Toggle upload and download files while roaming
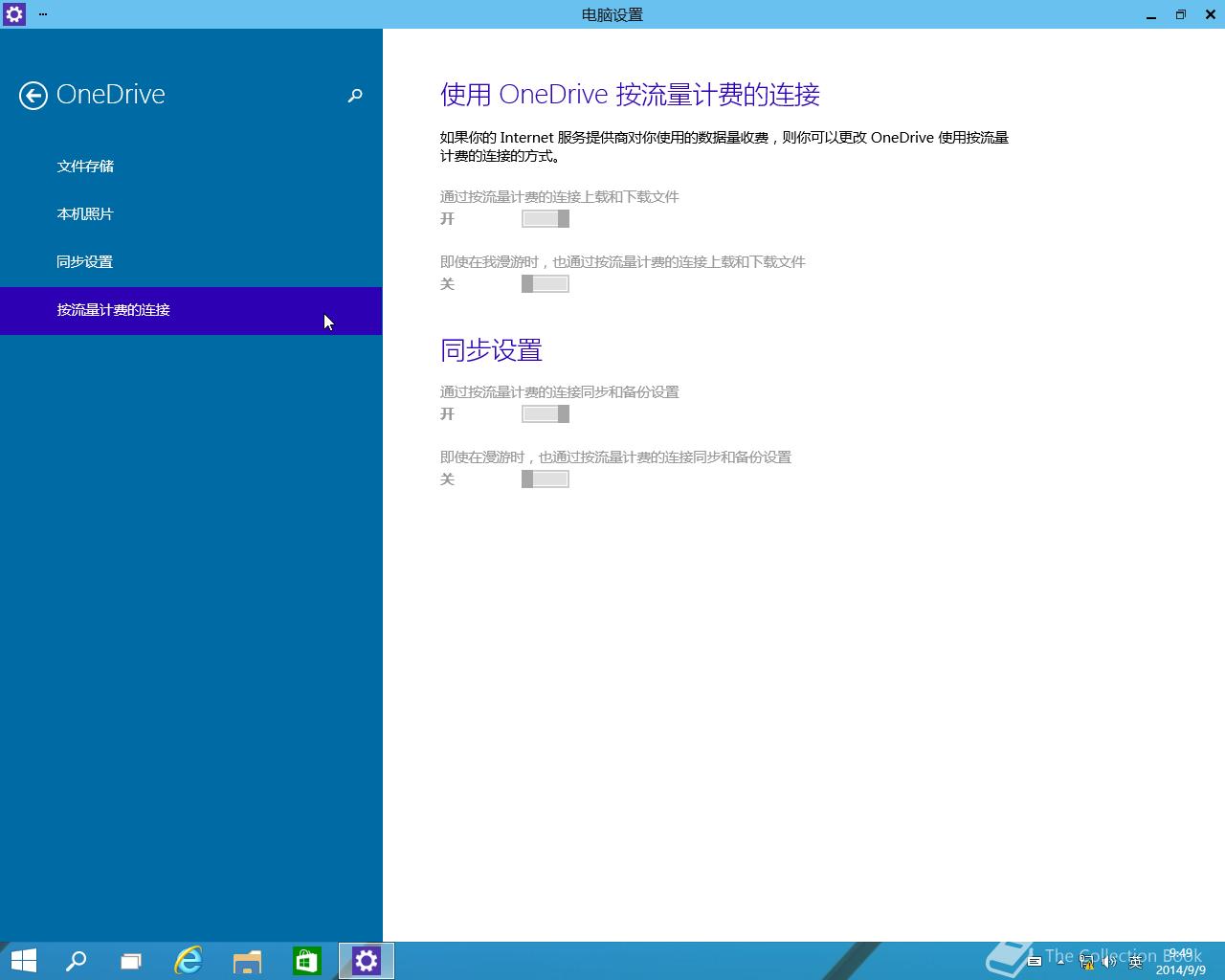 click(546, 284)
